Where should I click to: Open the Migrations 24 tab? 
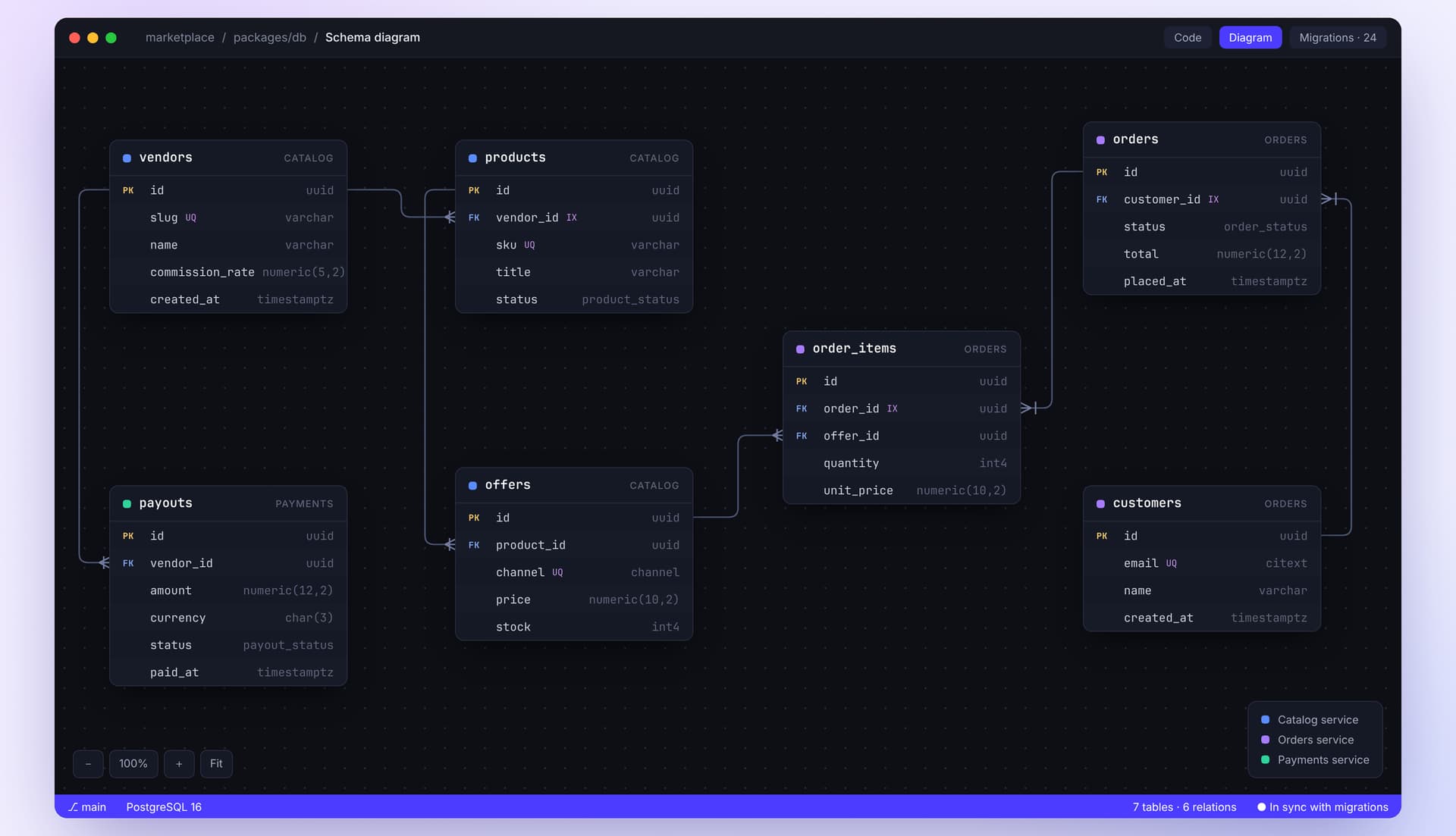tap(1337, 37)
